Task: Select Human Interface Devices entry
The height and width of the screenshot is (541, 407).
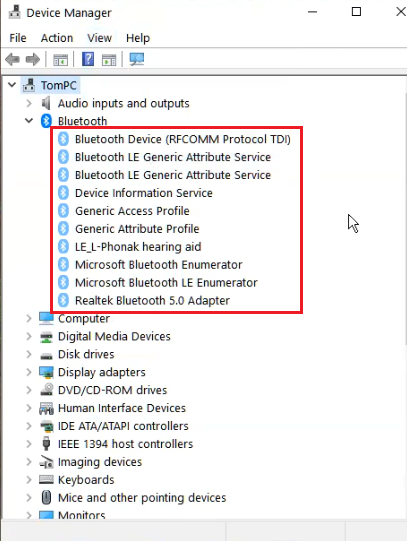Action: [x=122, y=408]
